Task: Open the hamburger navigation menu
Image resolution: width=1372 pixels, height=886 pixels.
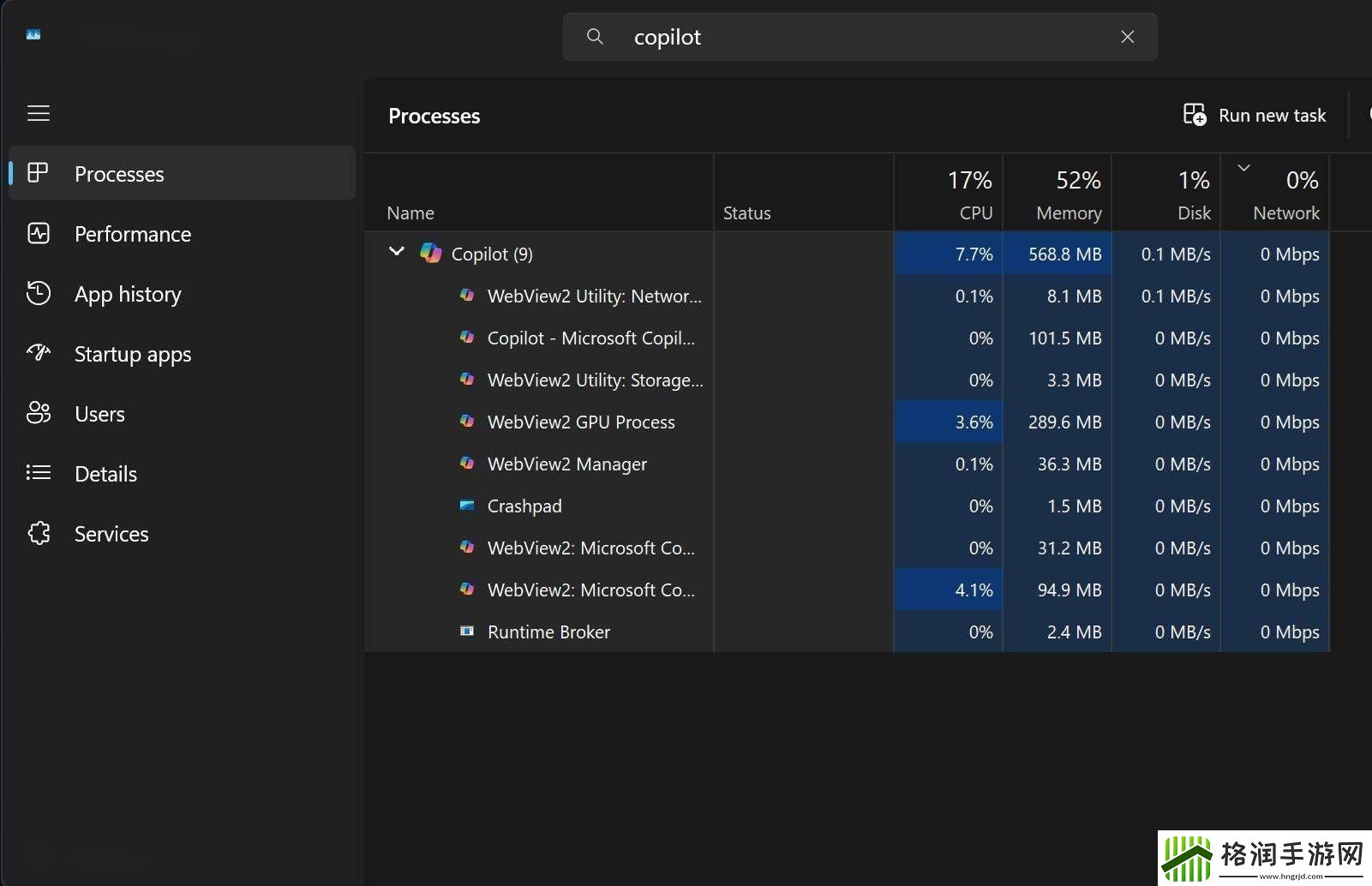Action: coord(39,113)
